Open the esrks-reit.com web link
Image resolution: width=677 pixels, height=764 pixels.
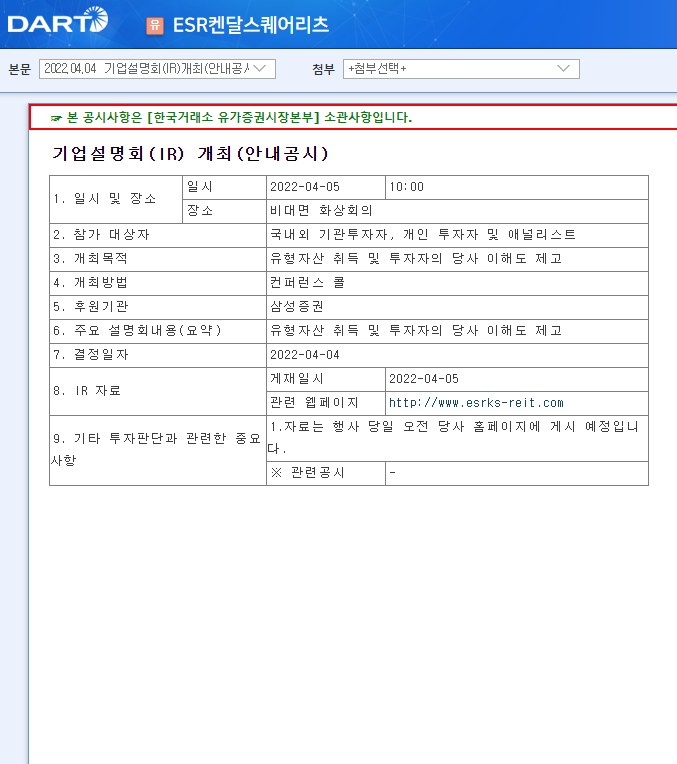tap(476, 403)
